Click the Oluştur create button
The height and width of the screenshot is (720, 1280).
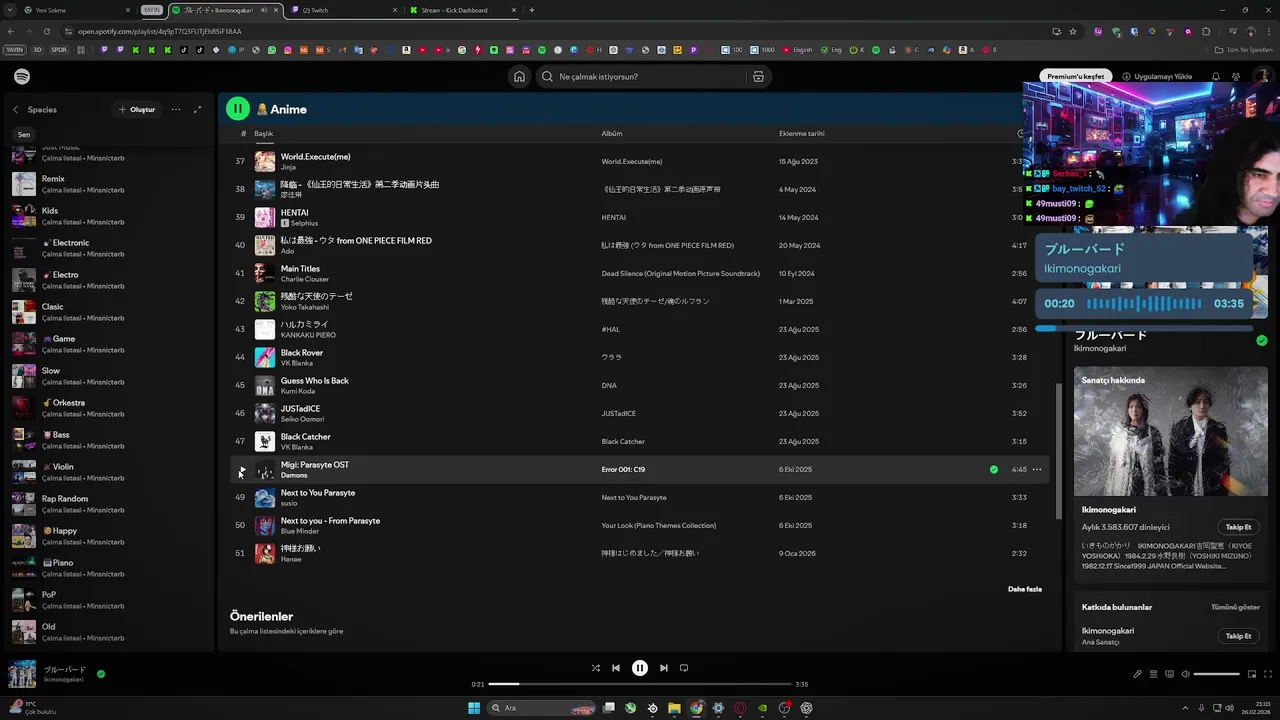pyautogui.click(x=138, y=110)
